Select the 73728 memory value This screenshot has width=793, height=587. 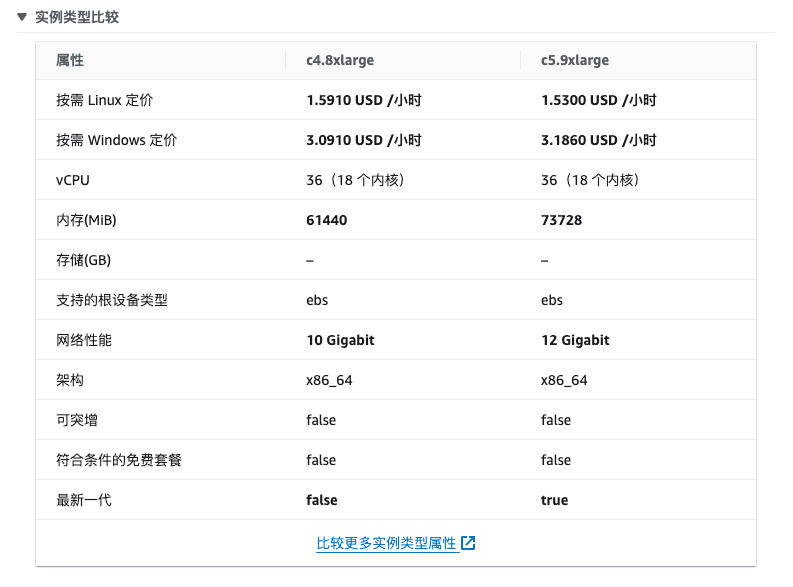coord(561,220)
